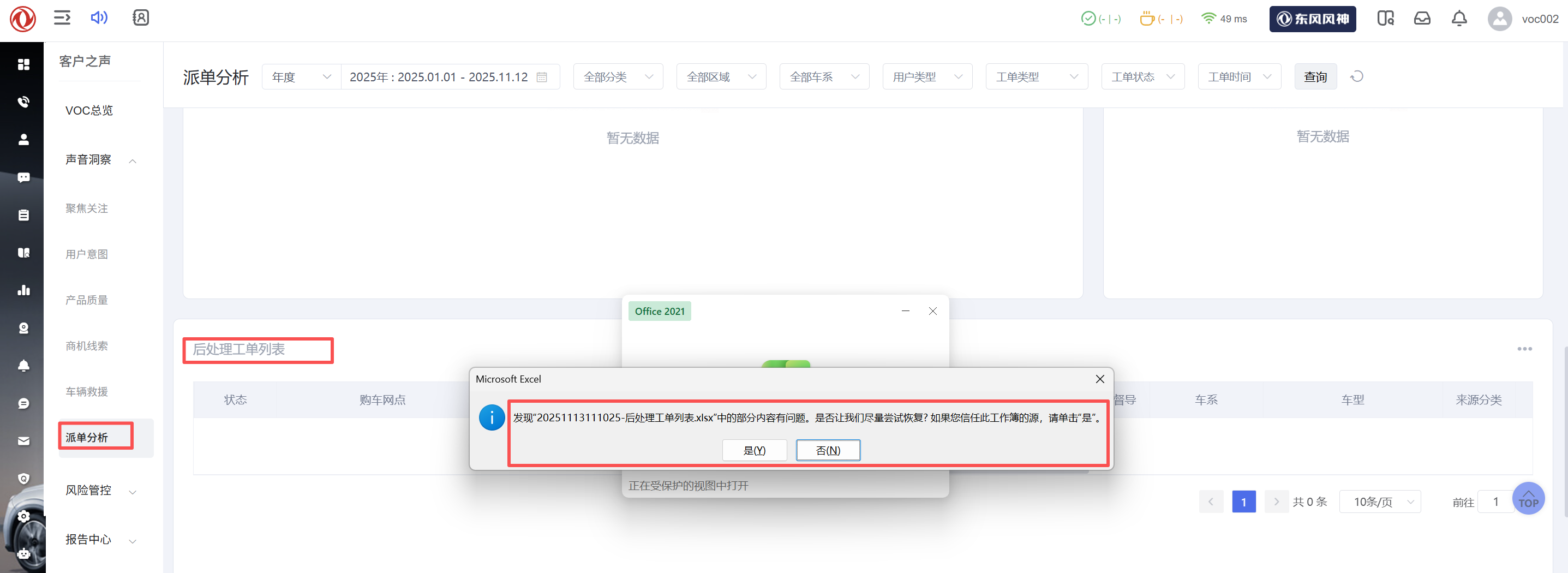Screen dimensions: 1568x573
Task: Select 产品质量 in the sidebar
Action: pyautogui.click(x=86, y=300)
